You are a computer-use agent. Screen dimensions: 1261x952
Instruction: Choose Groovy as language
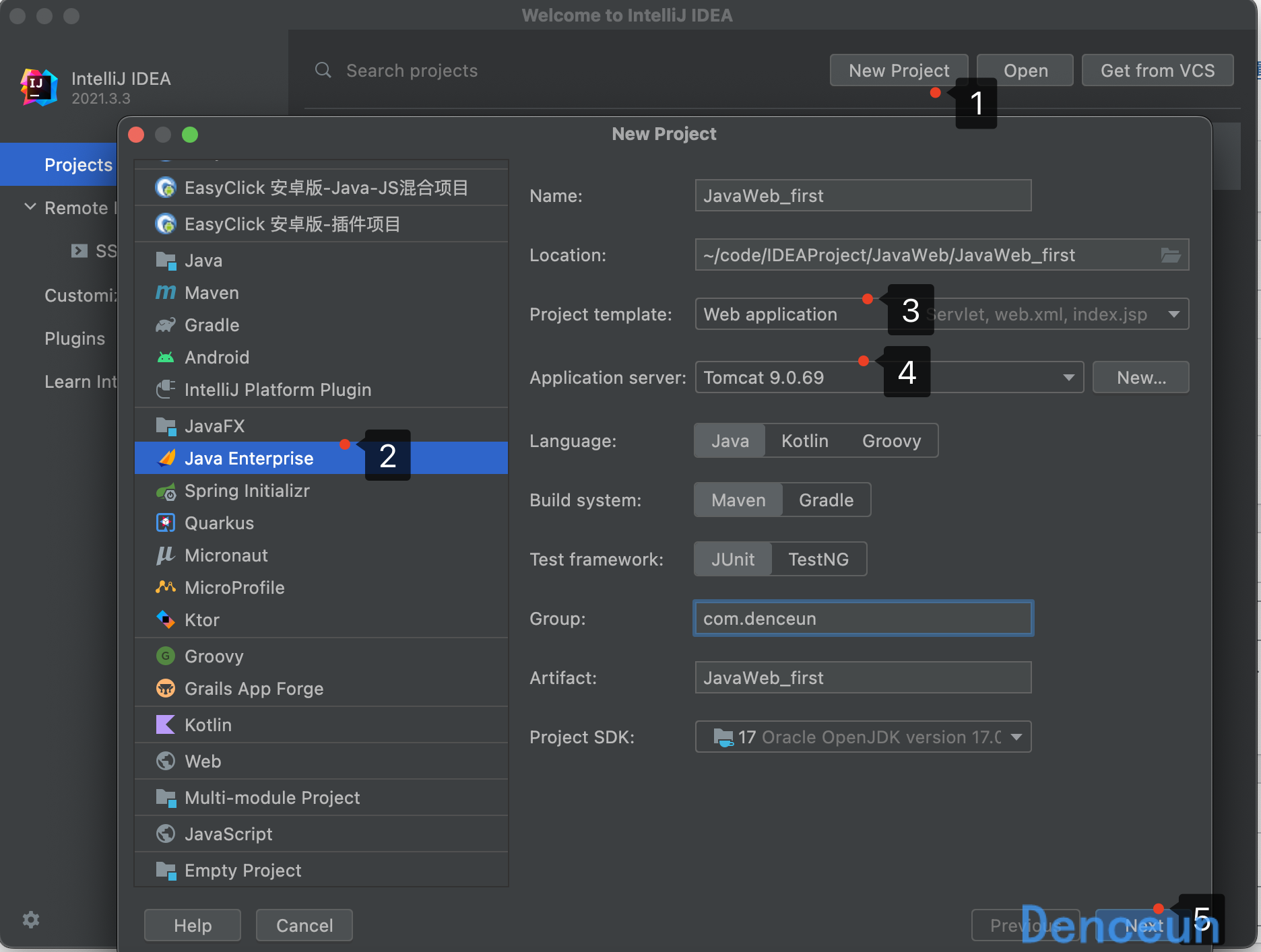pos(891,441)
